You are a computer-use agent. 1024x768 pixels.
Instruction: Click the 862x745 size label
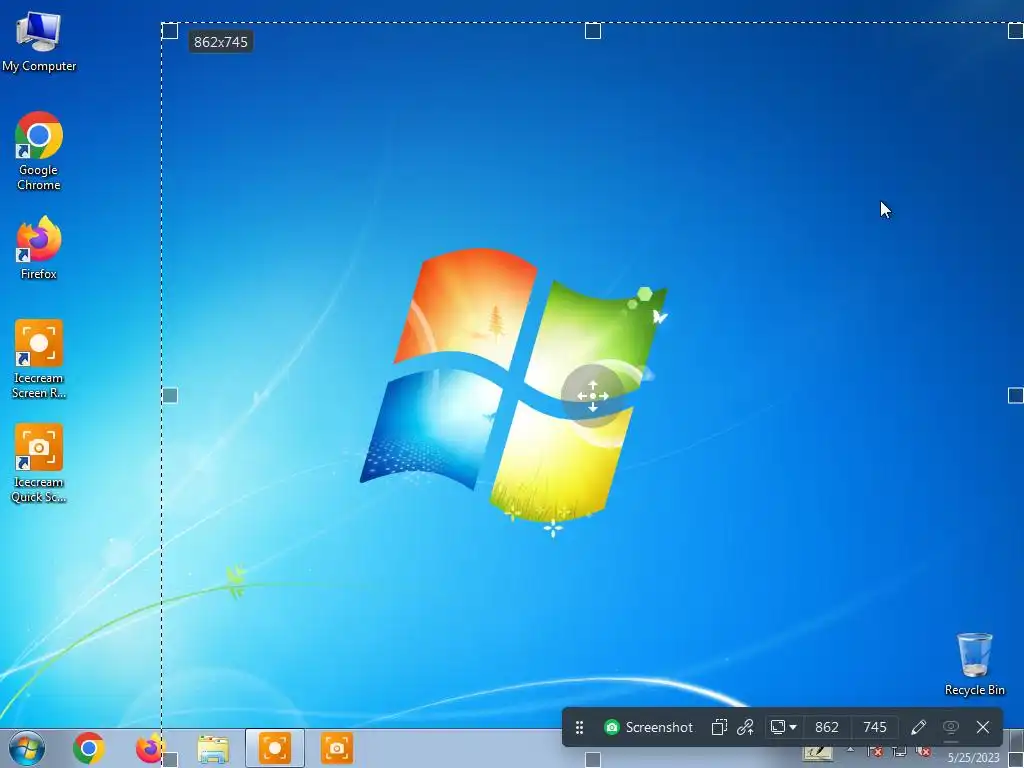[221, 42]
